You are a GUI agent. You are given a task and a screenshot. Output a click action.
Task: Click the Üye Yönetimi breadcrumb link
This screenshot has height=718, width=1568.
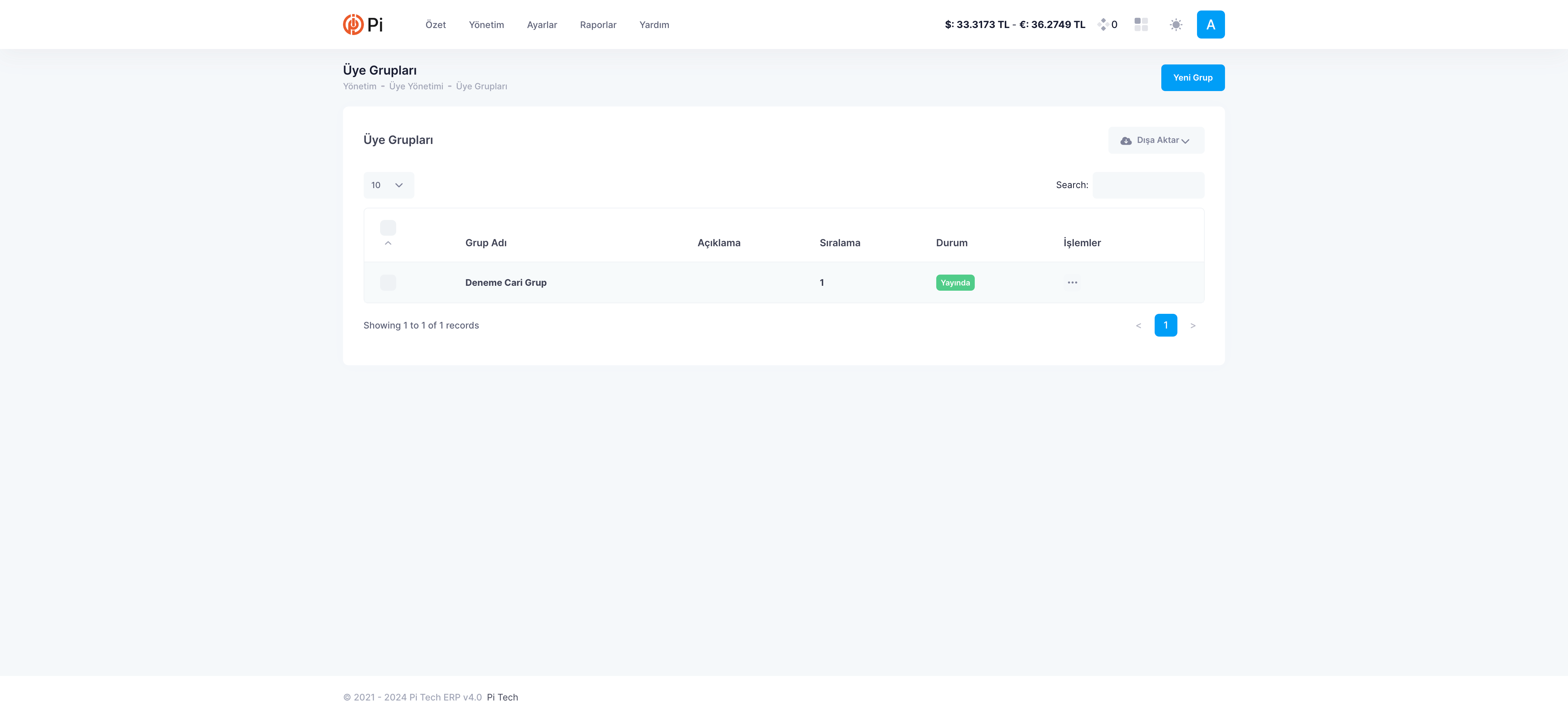coord(416,87)
